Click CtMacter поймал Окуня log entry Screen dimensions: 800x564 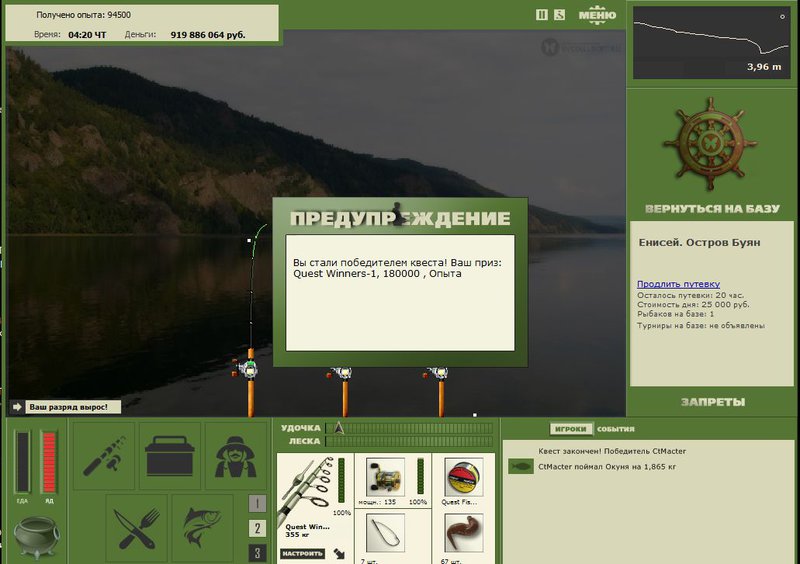point(607,467)
